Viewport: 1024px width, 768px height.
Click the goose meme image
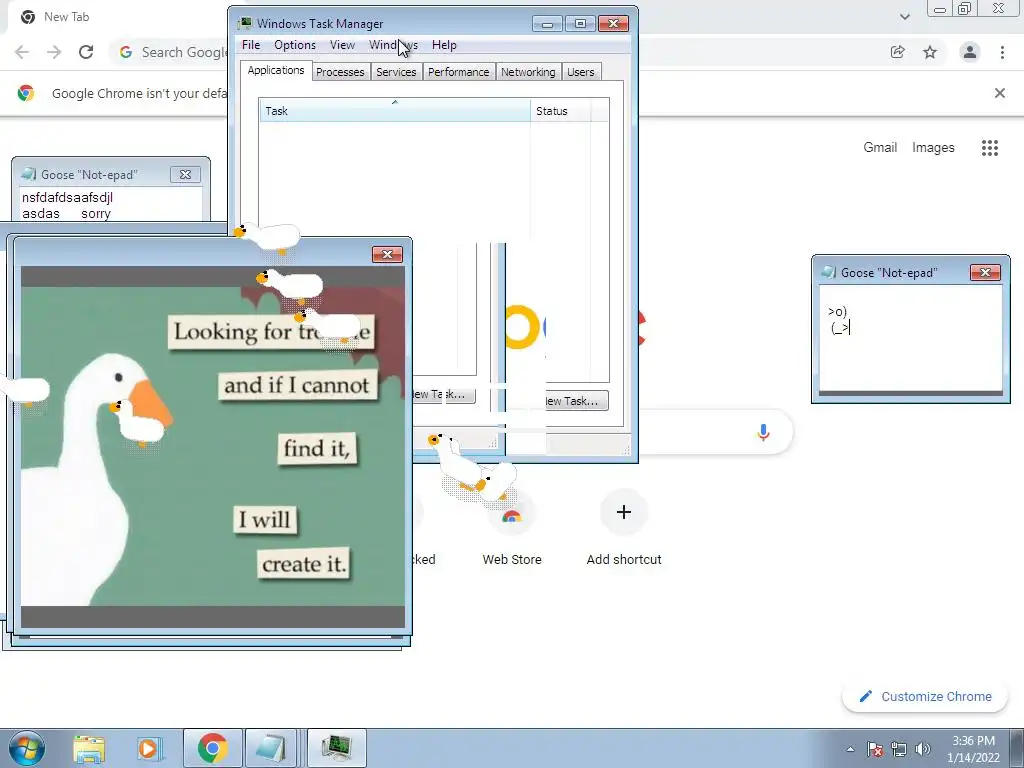(x=213, y=447)
